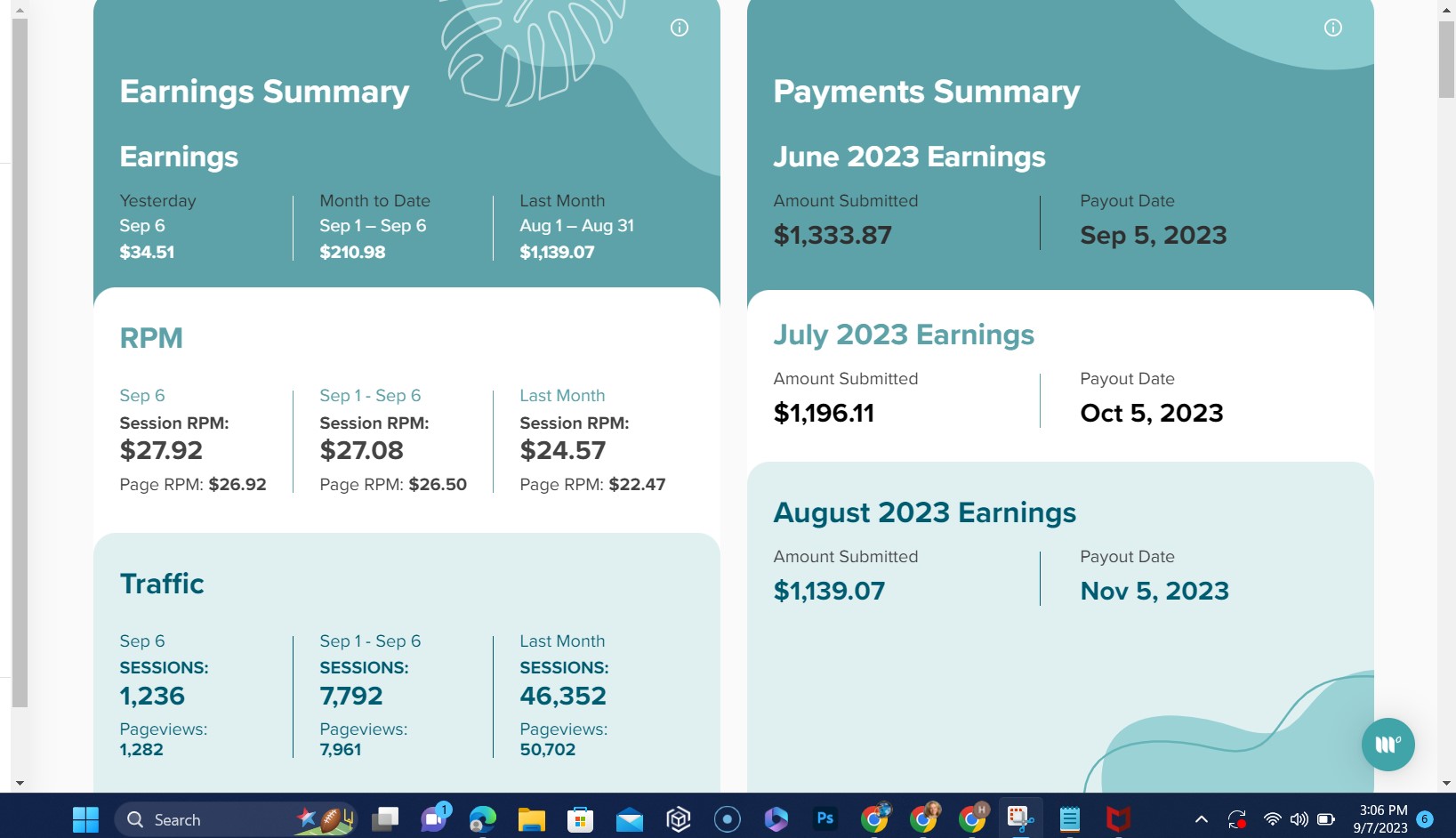Open Microsoft Store from the taskbar
This screenshot has width=1456, height=838.
(x=581, y=819)
